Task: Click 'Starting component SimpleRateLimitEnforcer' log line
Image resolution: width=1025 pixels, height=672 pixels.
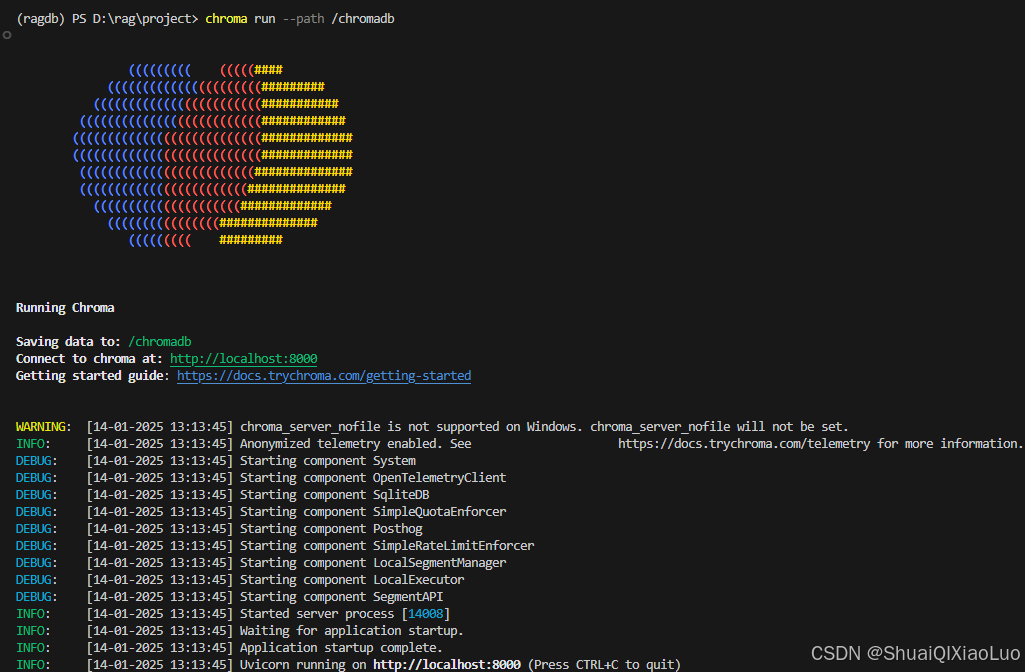Action: tap(387, 545)
